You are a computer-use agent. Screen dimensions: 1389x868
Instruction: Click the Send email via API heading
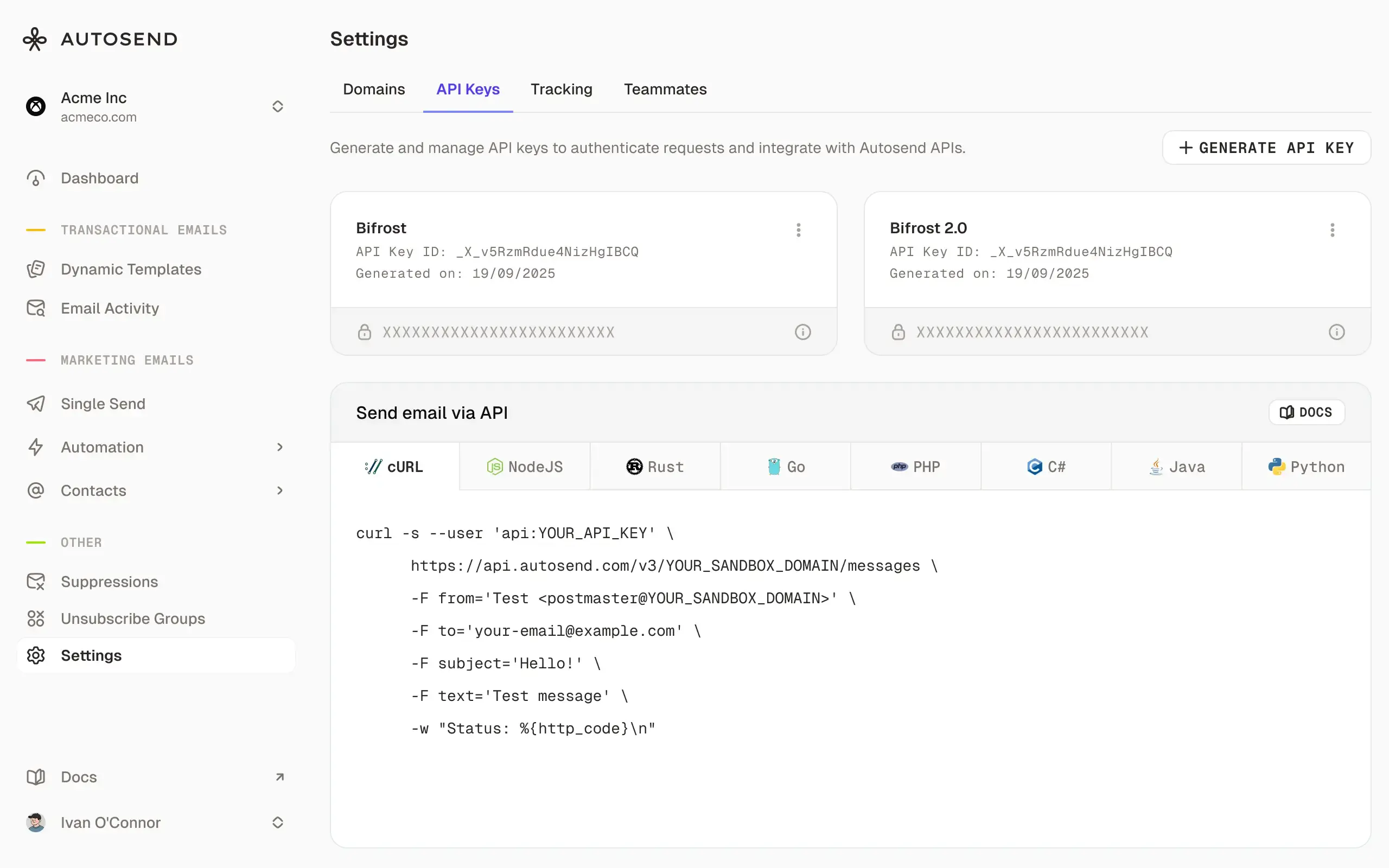(x=432, y=413)
